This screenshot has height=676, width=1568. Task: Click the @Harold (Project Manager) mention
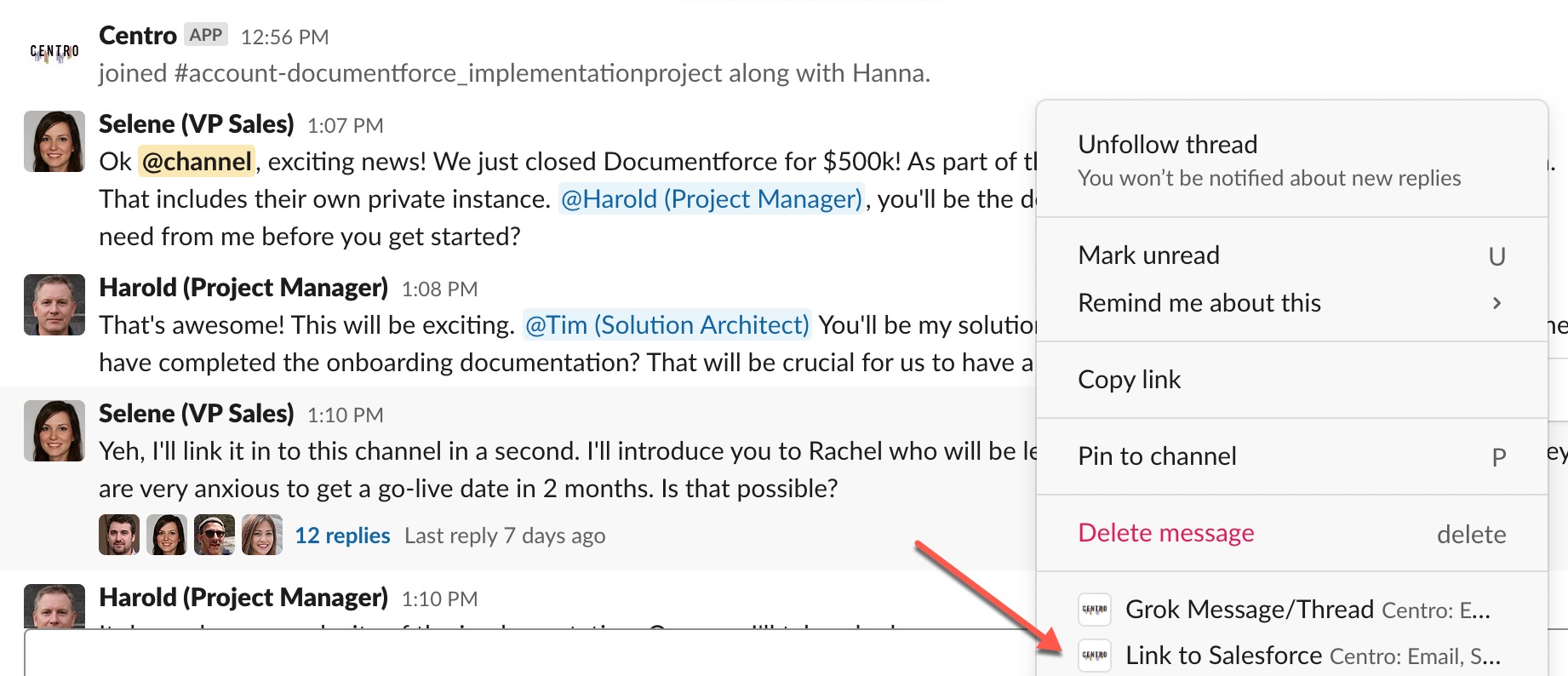712,199
